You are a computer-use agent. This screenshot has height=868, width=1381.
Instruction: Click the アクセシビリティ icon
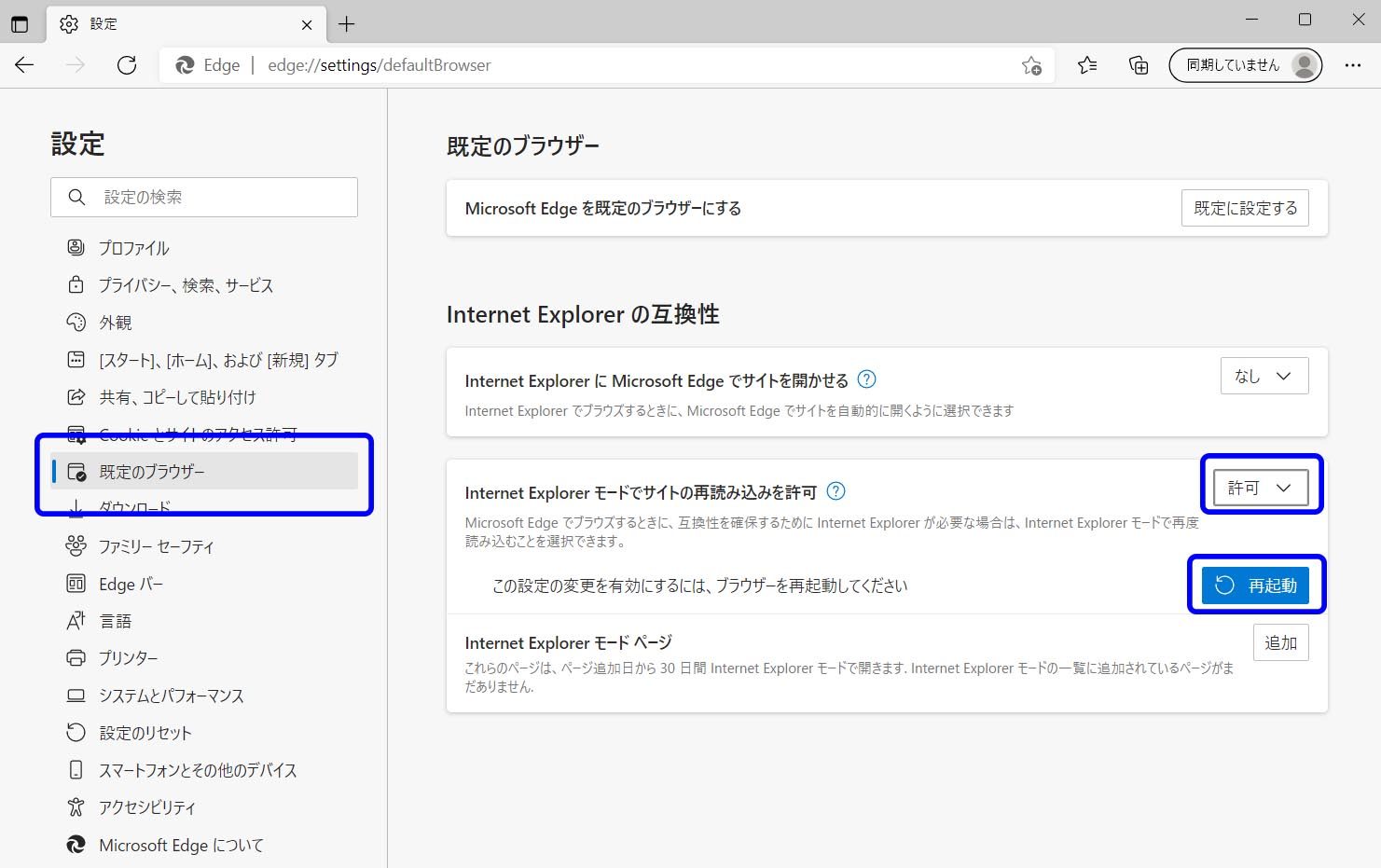tap(76, 807)
